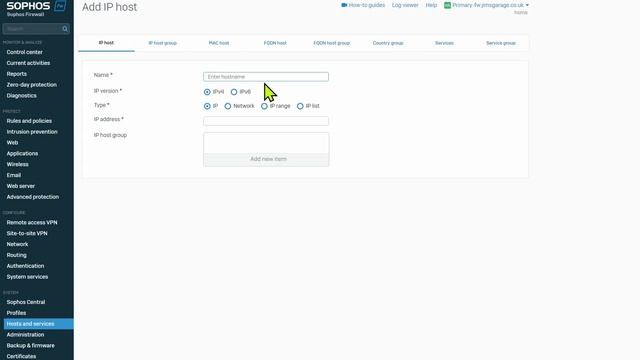Open Wireless in sidebar
Viewport: 640px width, 360px height.
[x=17, y=164]
